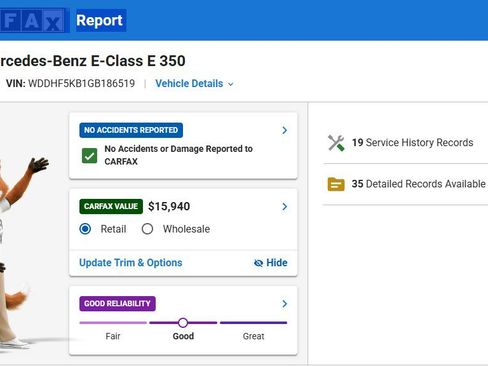
Task: Click the GOOD RELIABILITY badge
Action: point(117,303)
